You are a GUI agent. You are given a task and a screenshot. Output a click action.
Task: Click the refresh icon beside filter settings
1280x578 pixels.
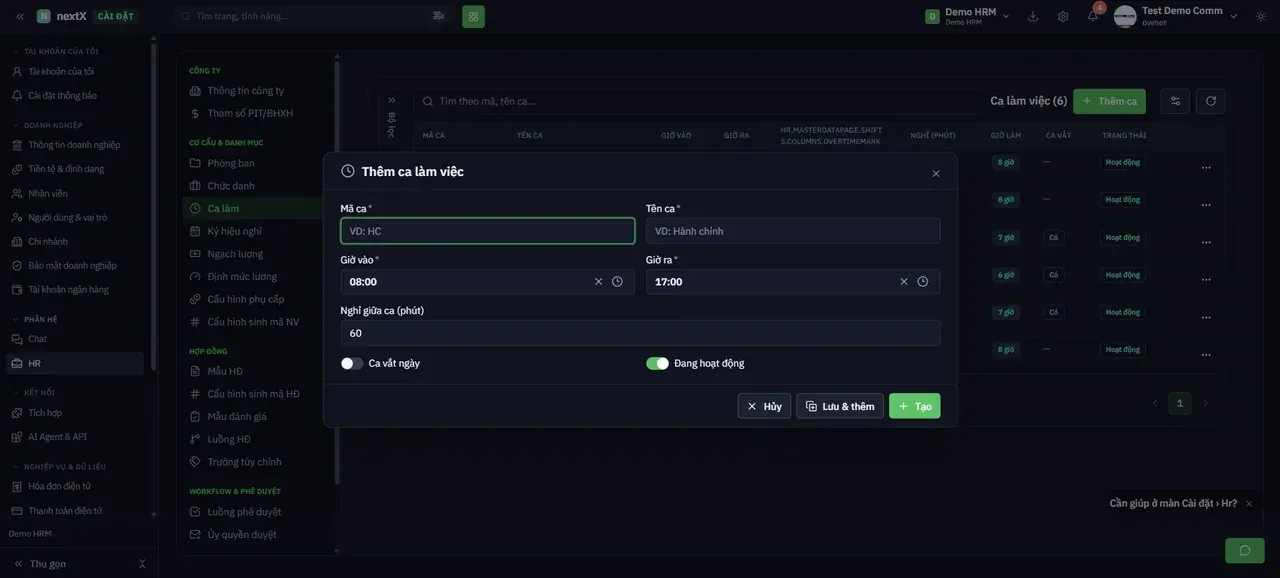[x=1210, y=101]
